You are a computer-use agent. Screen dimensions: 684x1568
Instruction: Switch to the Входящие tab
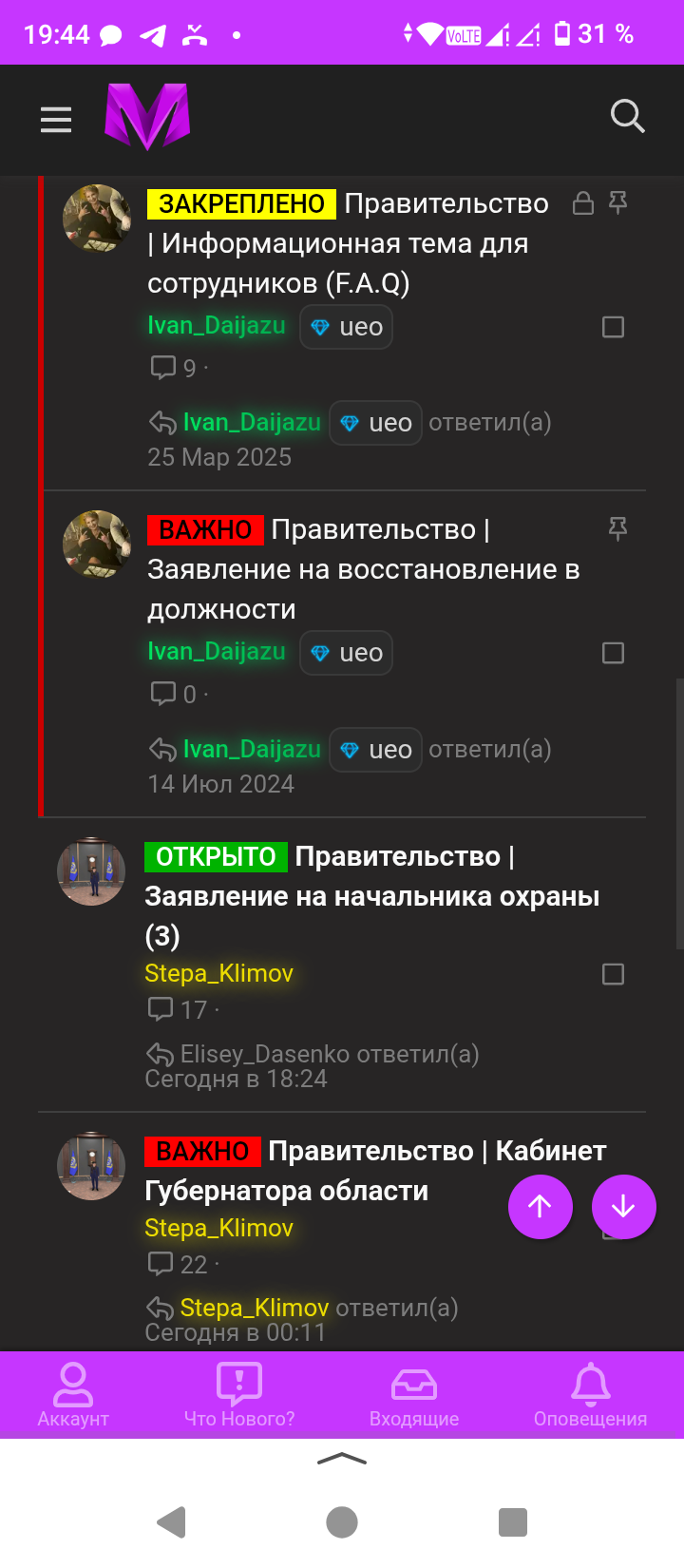414,1395
